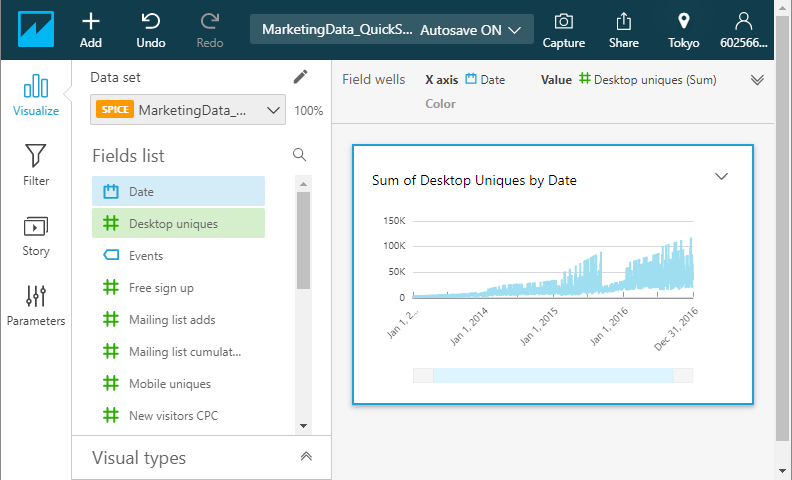Select the Free sign up field
This screenshot has height=480, width=792.
point(161,288)
